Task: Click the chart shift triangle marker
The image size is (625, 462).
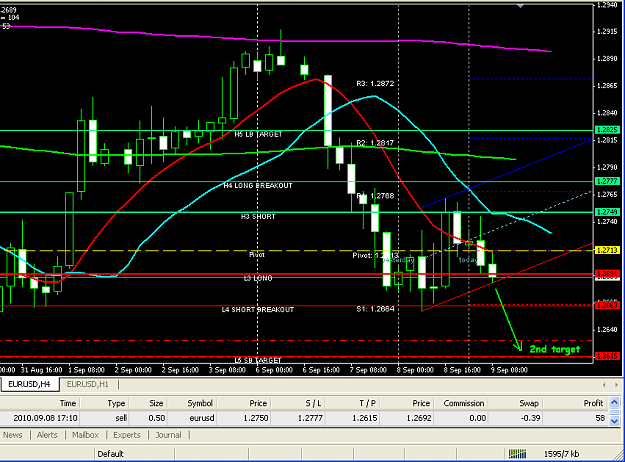Action: tap(520, 6)
